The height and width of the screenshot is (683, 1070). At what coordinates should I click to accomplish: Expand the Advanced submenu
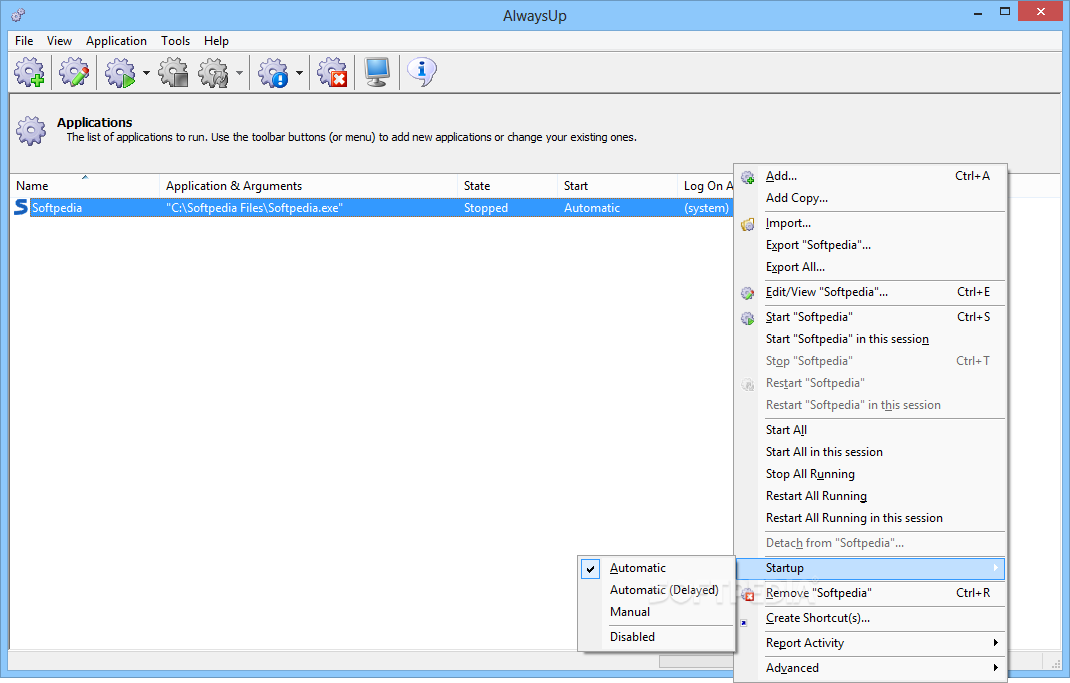coord(870,668)
